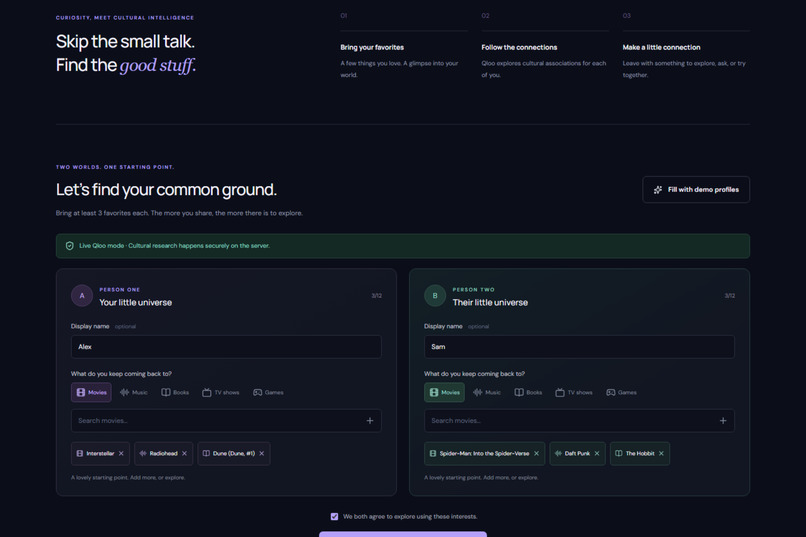The image size is (806, 537).
Task: Click waveform icon on Radiohead chip
Action: (143, 454)
